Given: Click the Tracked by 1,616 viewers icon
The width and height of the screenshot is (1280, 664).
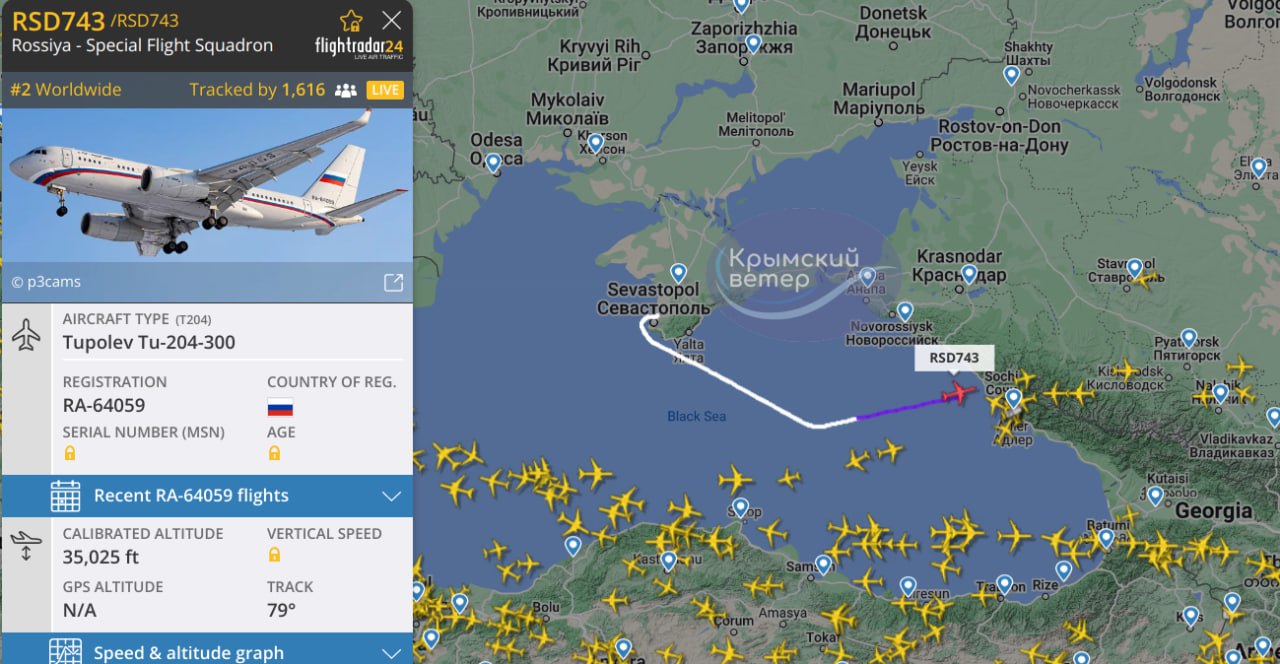Looking at the screenshot, I should (346, 90).
